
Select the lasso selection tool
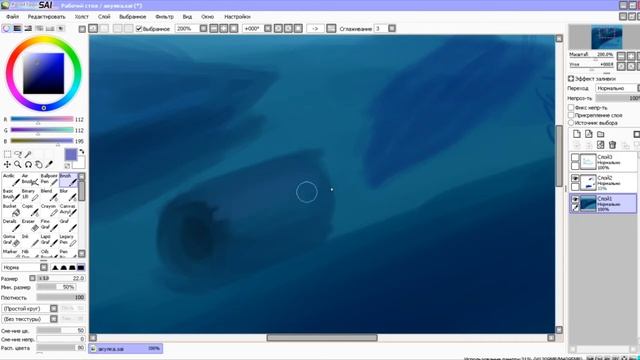coord(18,154)
